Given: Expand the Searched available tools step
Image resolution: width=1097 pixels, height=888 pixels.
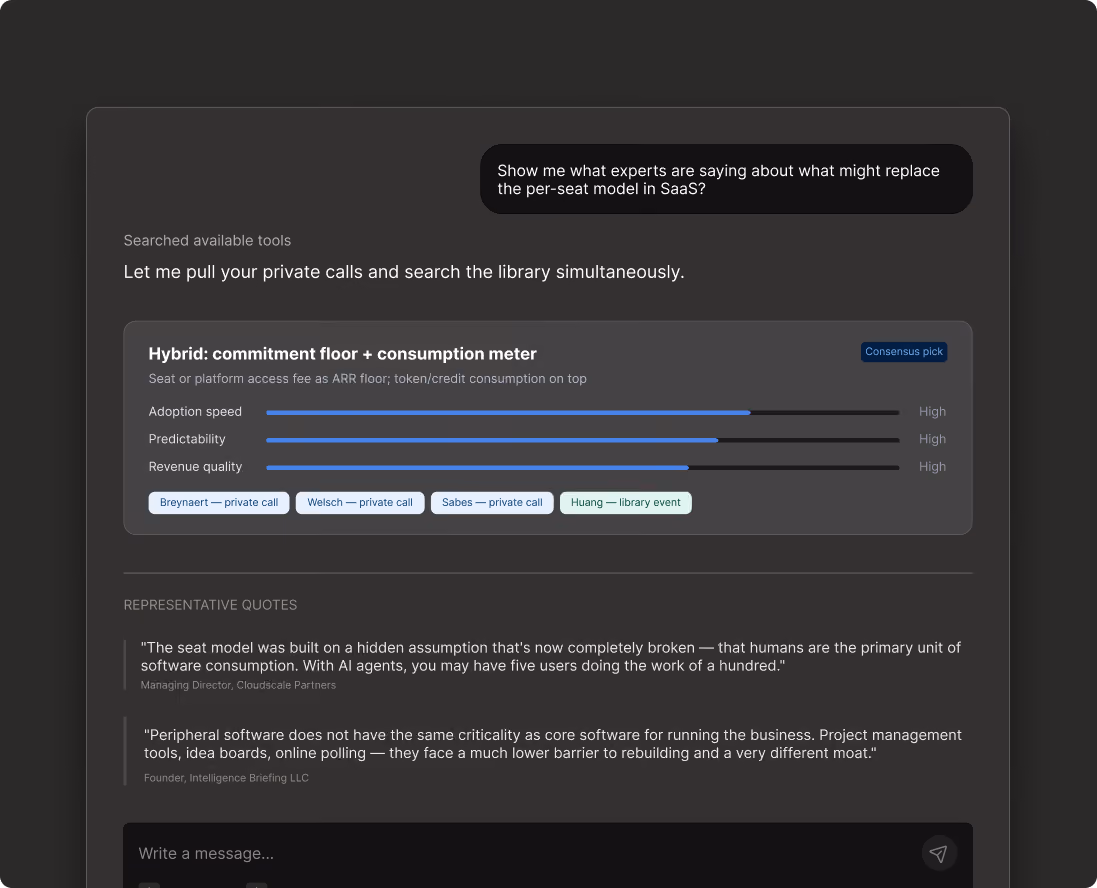Looking at the screenshot, I should click(x=207, y=241).
